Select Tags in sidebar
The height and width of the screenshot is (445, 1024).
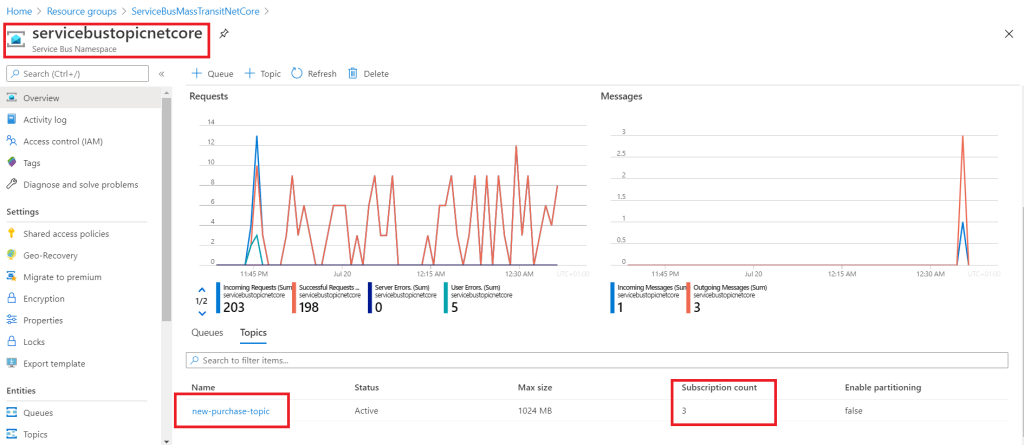click(x=31, y=163)
